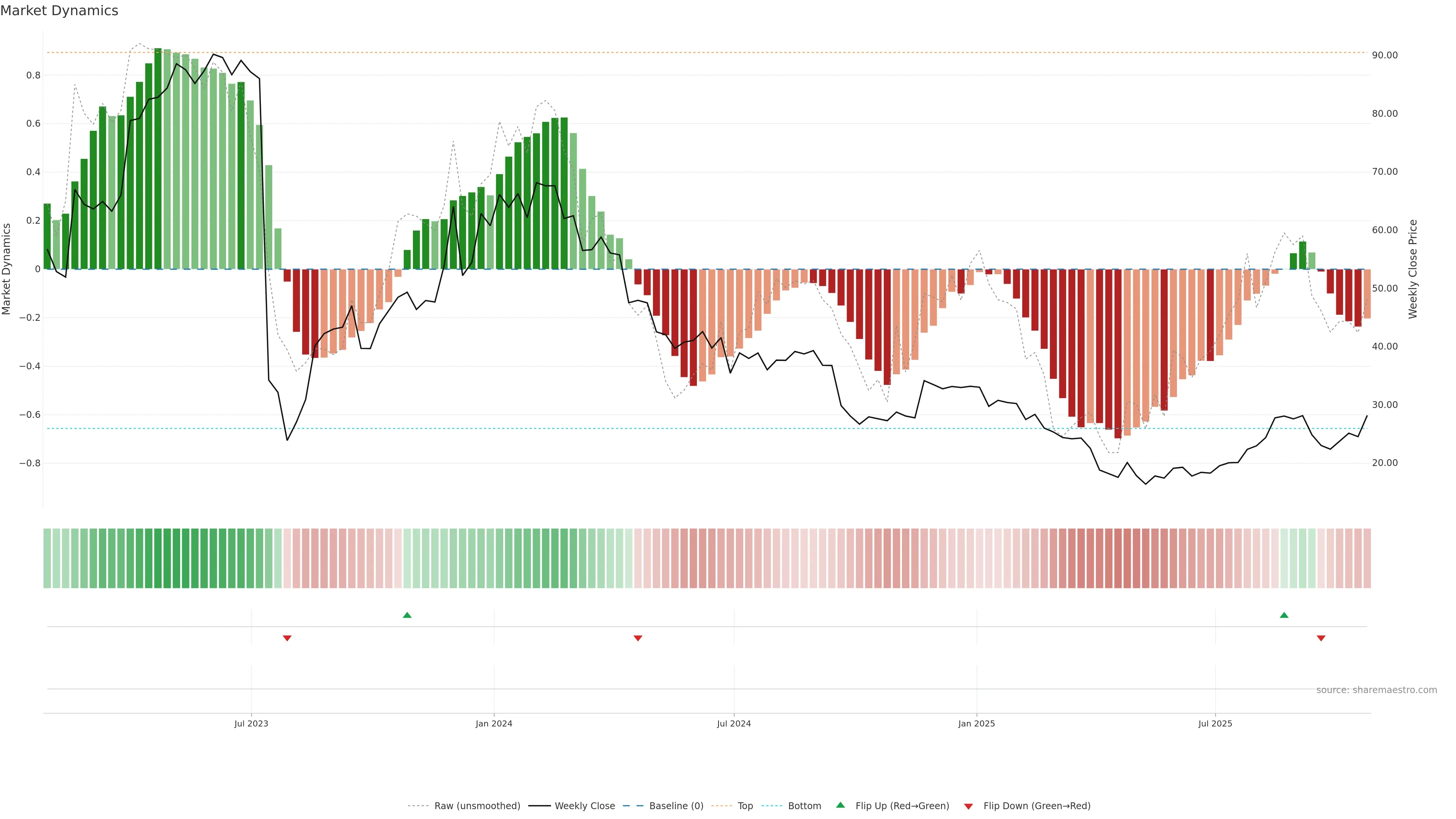1456x819 pixels.
Task: Click the green flip-up marker after Jul 2025
Action: pos(1284,615)
